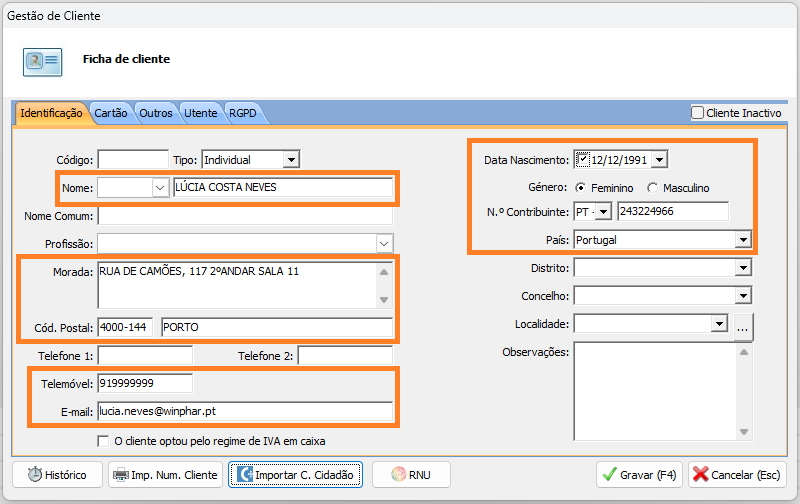Open the Profissão combo box
The image size is (800, 504).
(x=384, y=243)
